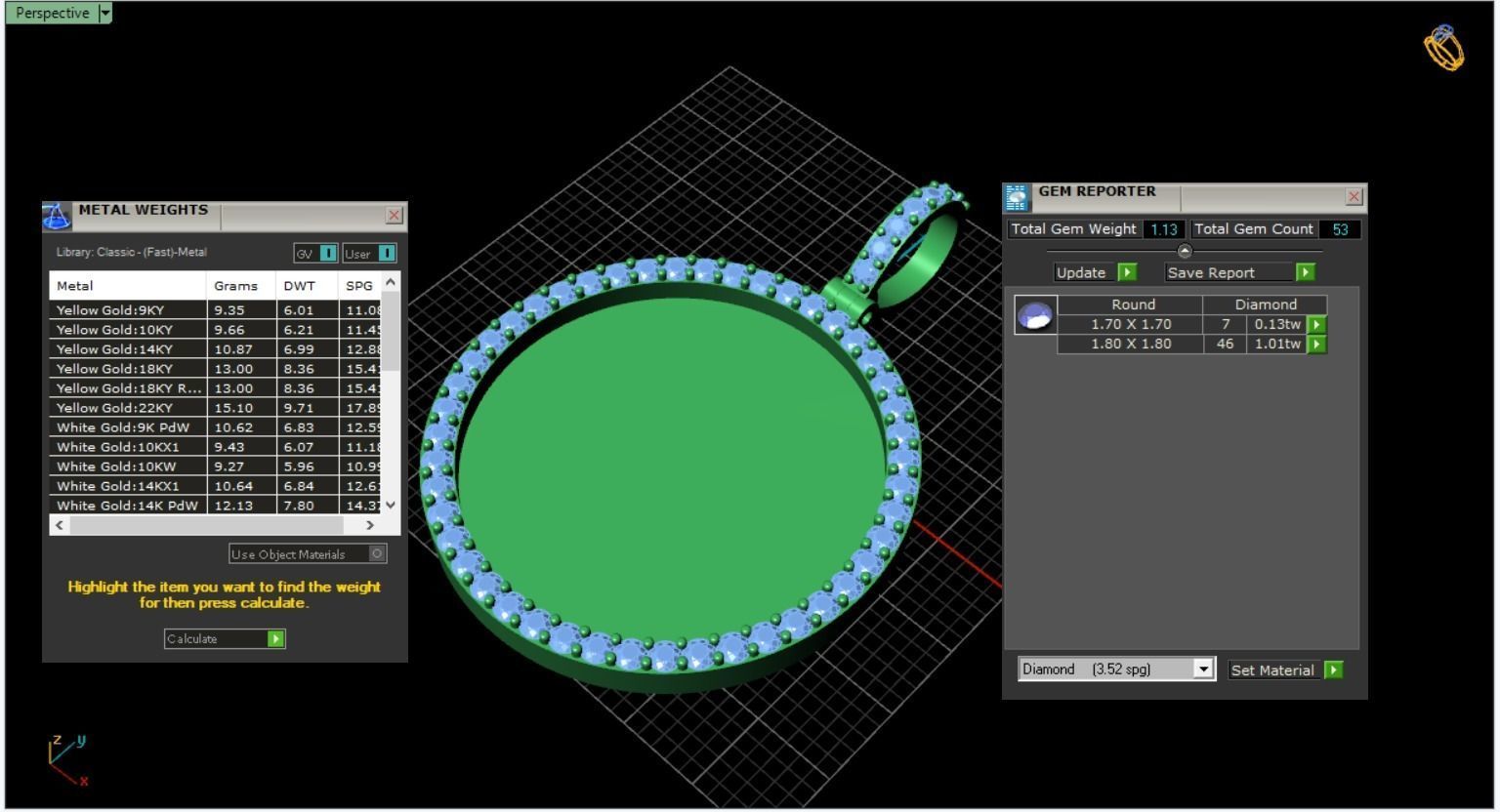
Task: Select the Yellow Gold:10KY row
Action: pos(216,330)
